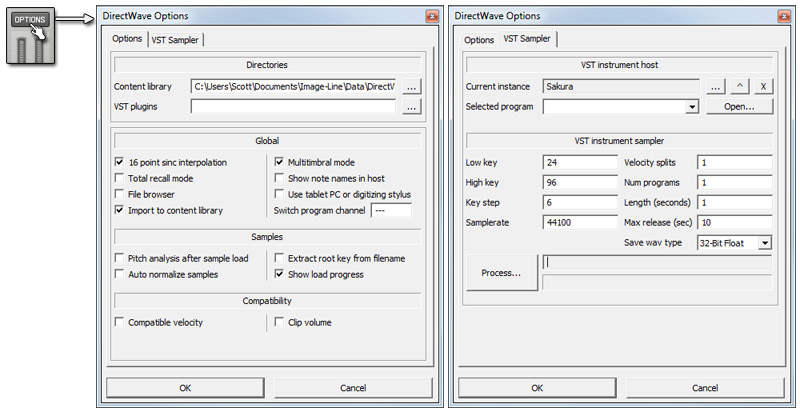
Task: Toggle Show load progress checkbox
Action: 280,274
